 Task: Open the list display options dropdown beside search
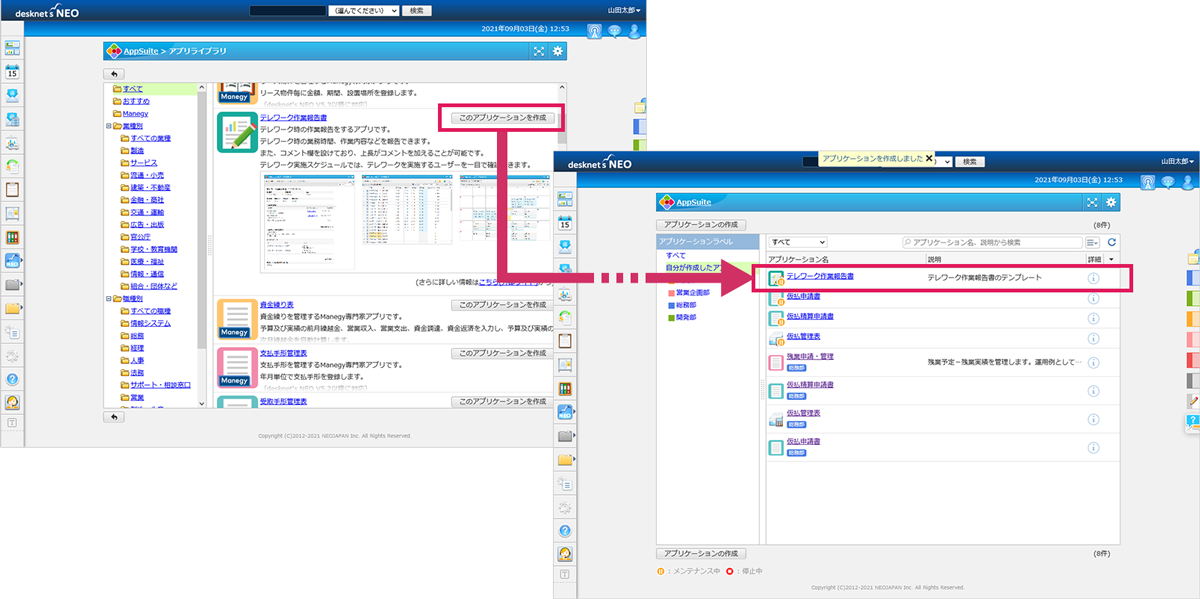(x=1092, y=242)
